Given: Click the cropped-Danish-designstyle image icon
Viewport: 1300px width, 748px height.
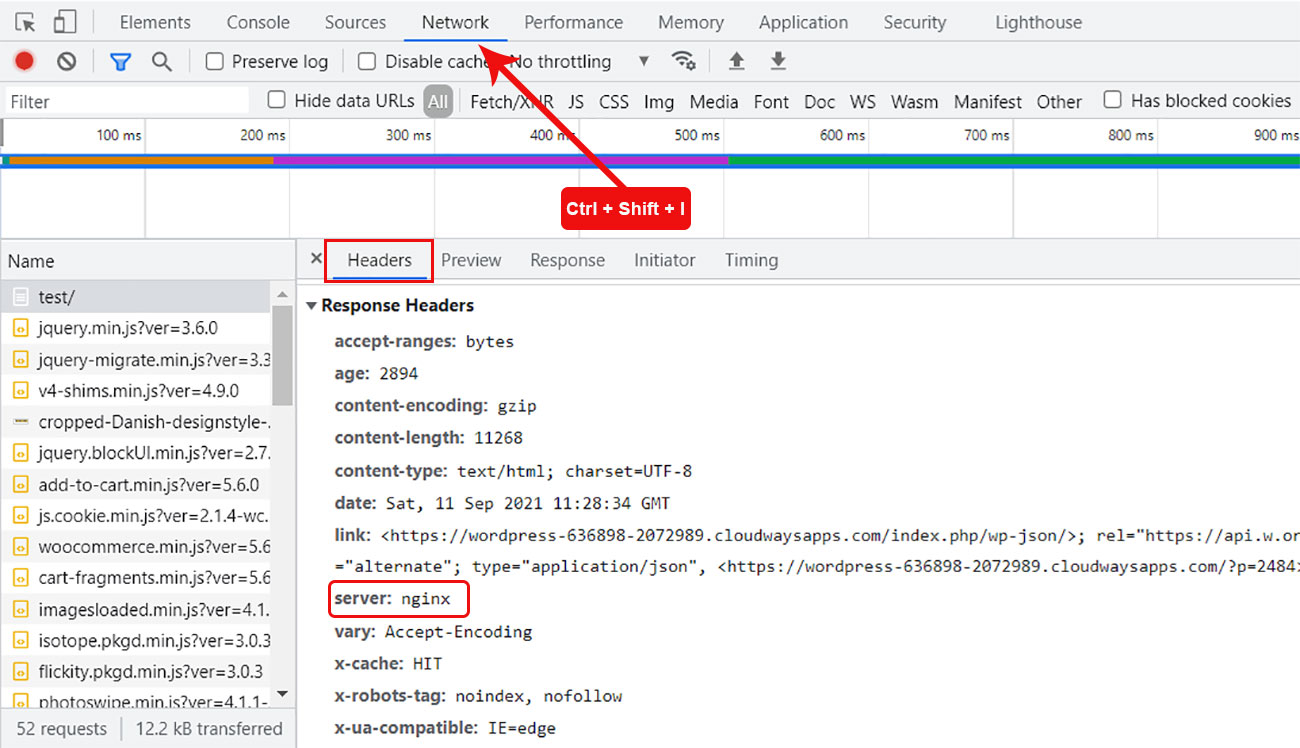Looking at the screenshot, I should pos(21,422).
